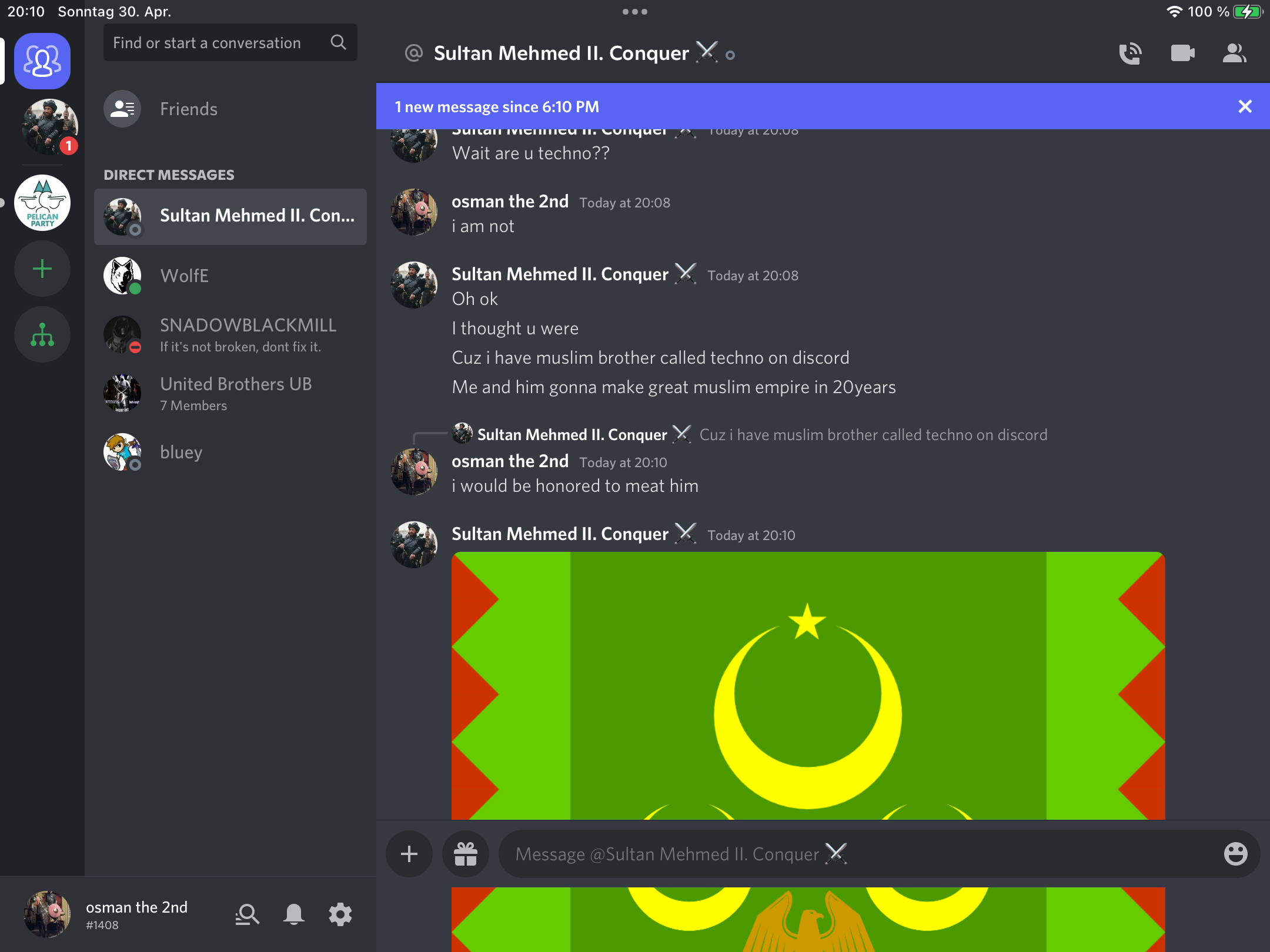Dismiss the new message banner
Image resolution: width=1270 pixels, height=952 pixels.
pos(1245,106)
